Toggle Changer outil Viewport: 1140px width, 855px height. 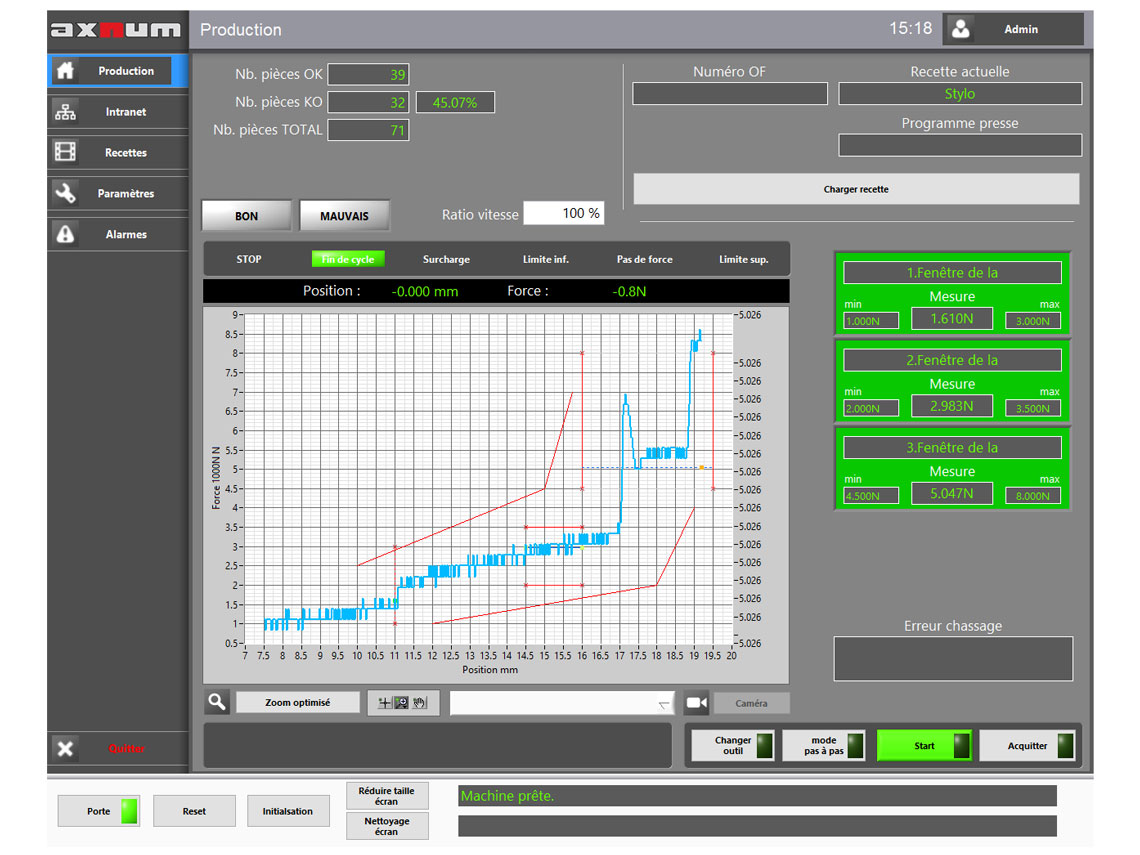point(732,745)
